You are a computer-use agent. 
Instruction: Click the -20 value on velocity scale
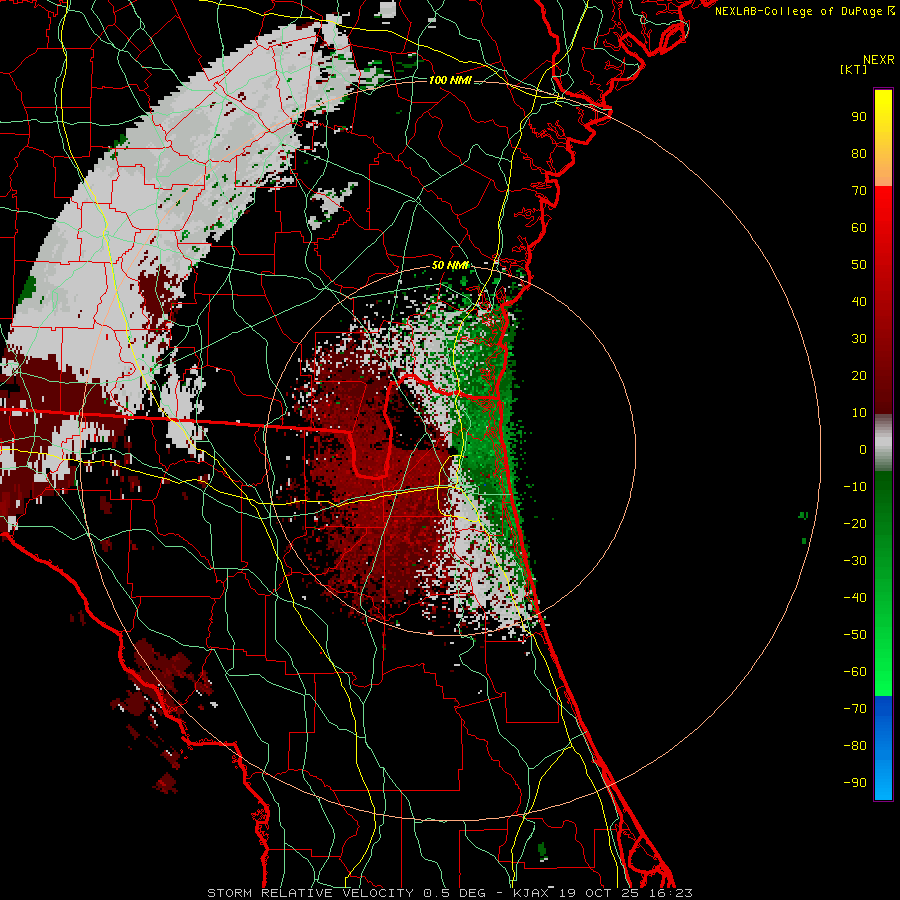[855, 523]
